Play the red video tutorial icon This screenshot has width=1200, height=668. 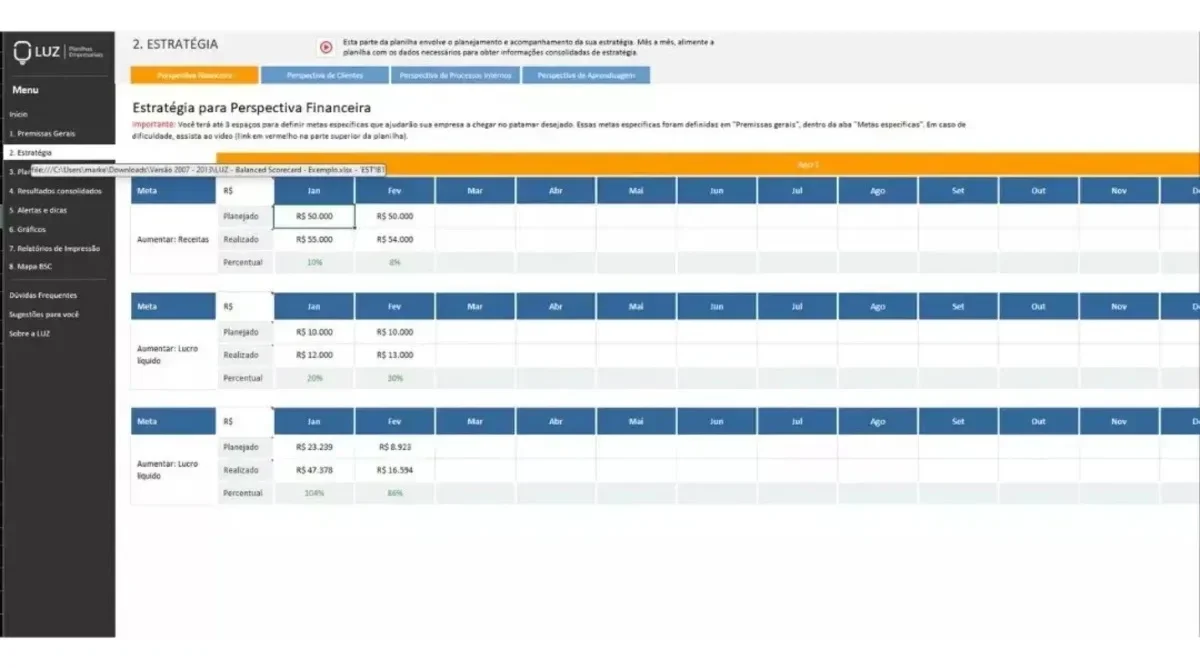[x=326, y=47]
